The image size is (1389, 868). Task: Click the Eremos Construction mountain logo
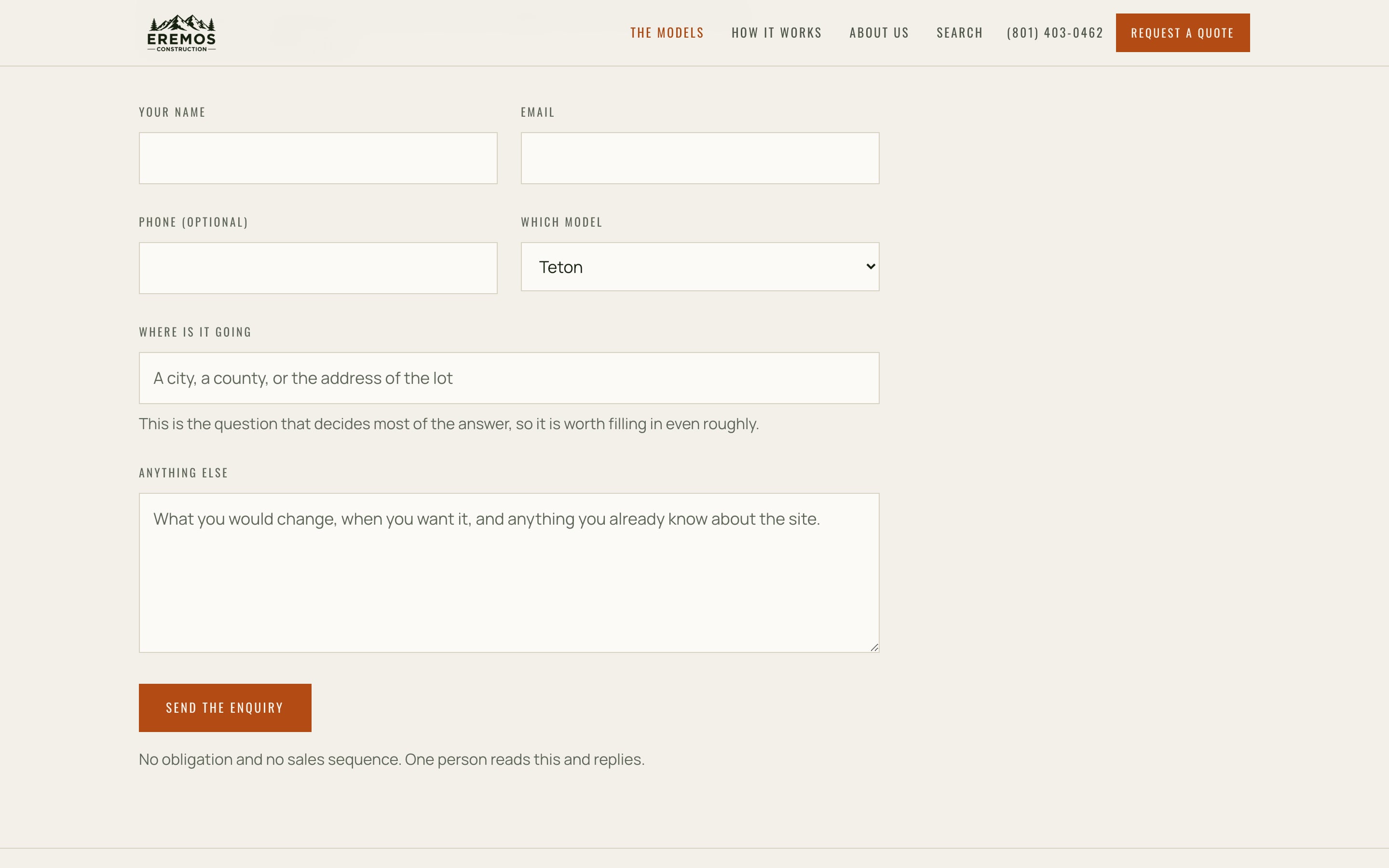(x=181, y=33)
